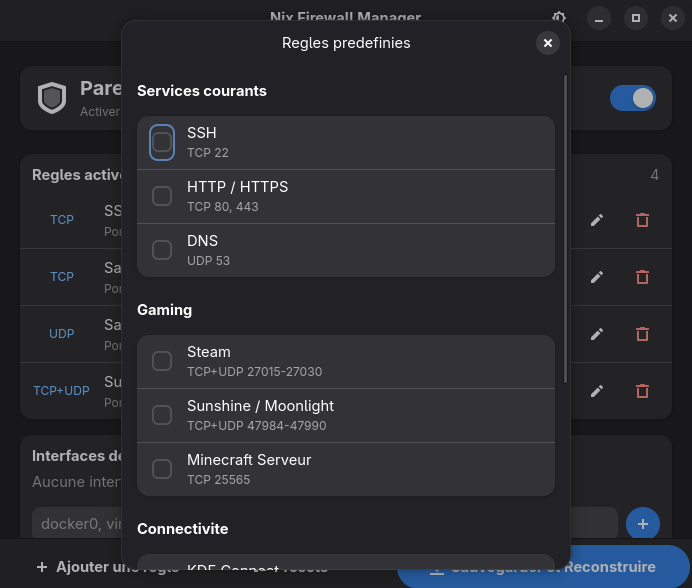The width and height of the screenshot is (692, 588).
Task: Click the HTTP / HTTPS row label
Action: click(x=237, y=187)
